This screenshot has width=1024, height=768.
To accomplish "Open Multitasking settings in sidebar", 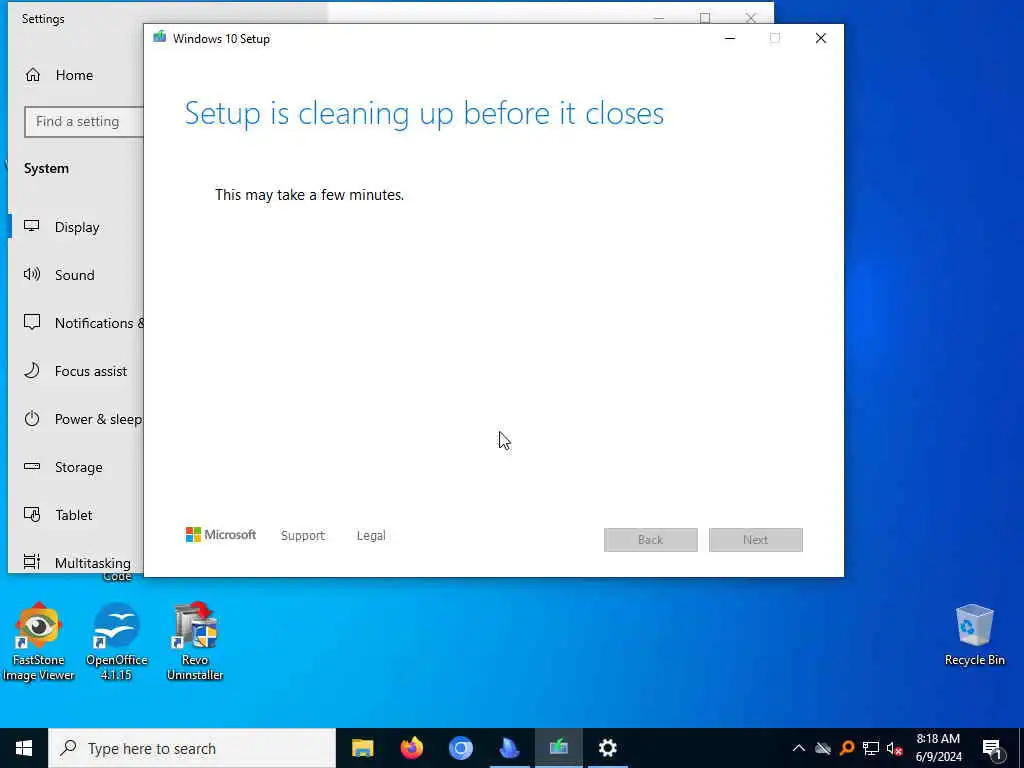I will coord(76,562).
